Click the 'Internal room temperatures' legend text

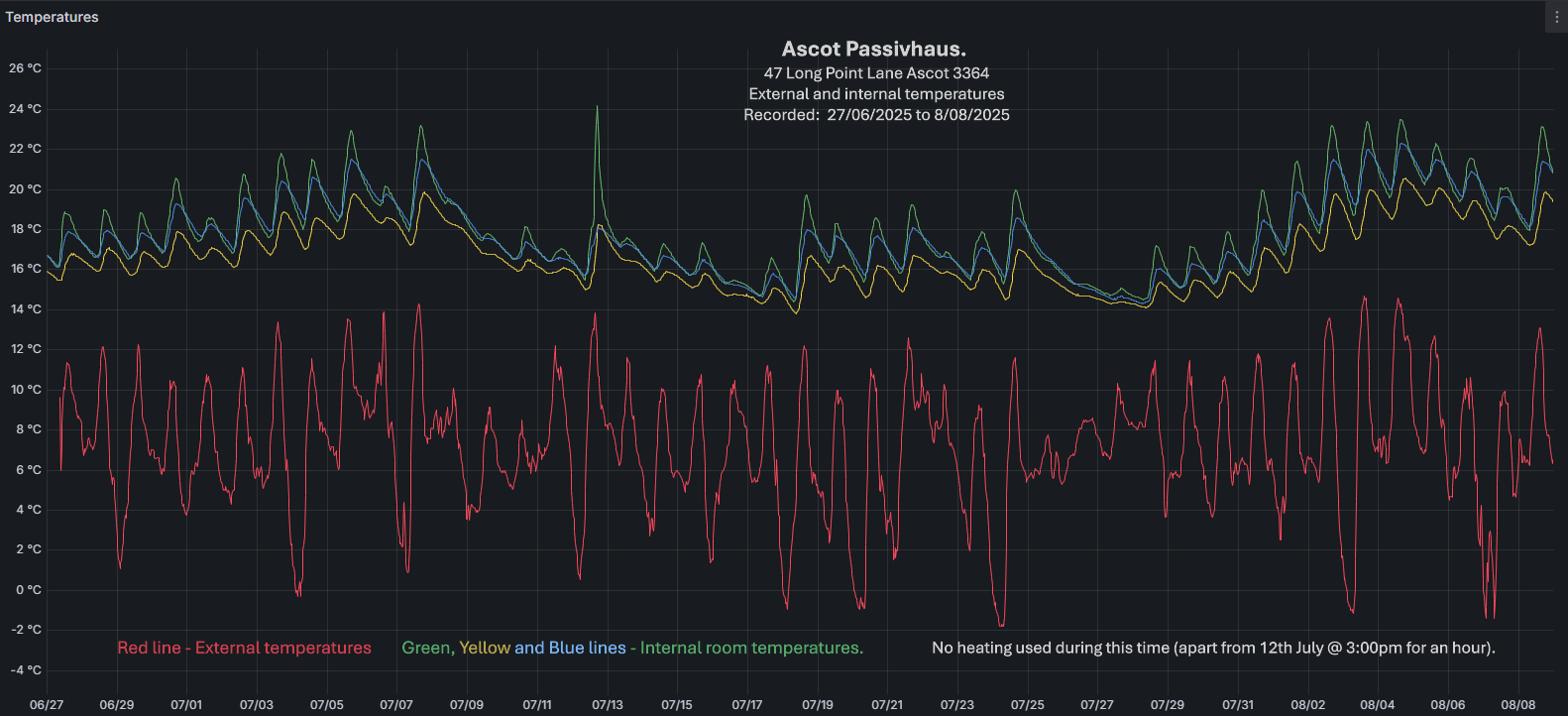point(751,648)
